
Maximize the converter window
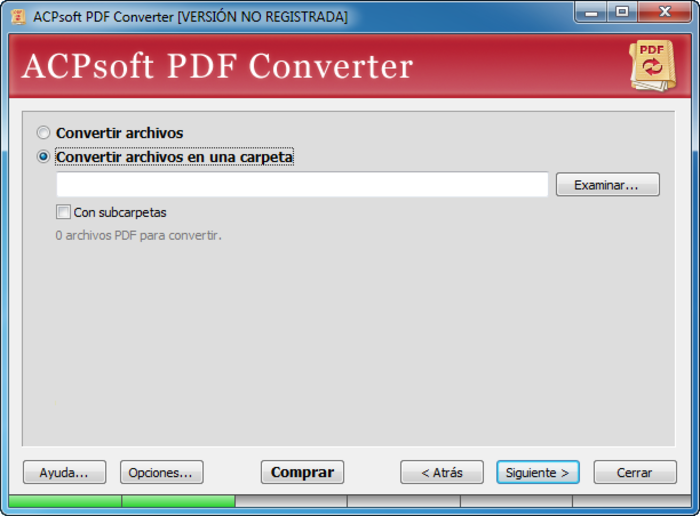click(x=622, y=13)
